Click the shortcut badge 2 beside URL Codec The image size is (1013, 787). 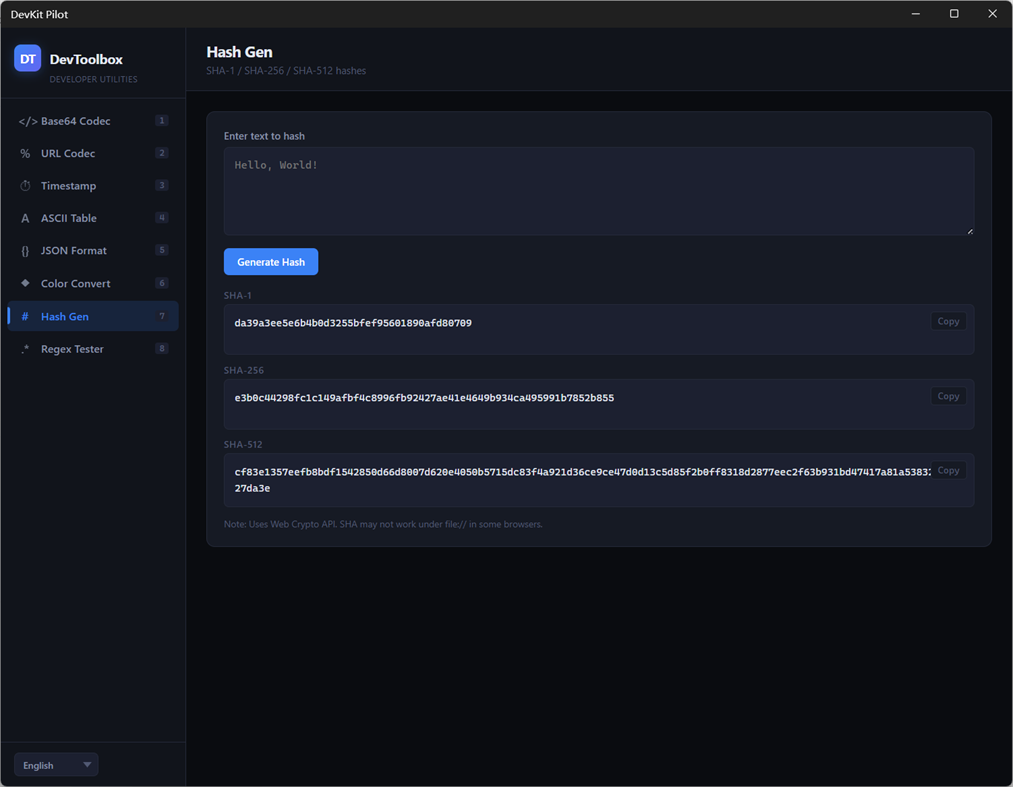[162, 153]
